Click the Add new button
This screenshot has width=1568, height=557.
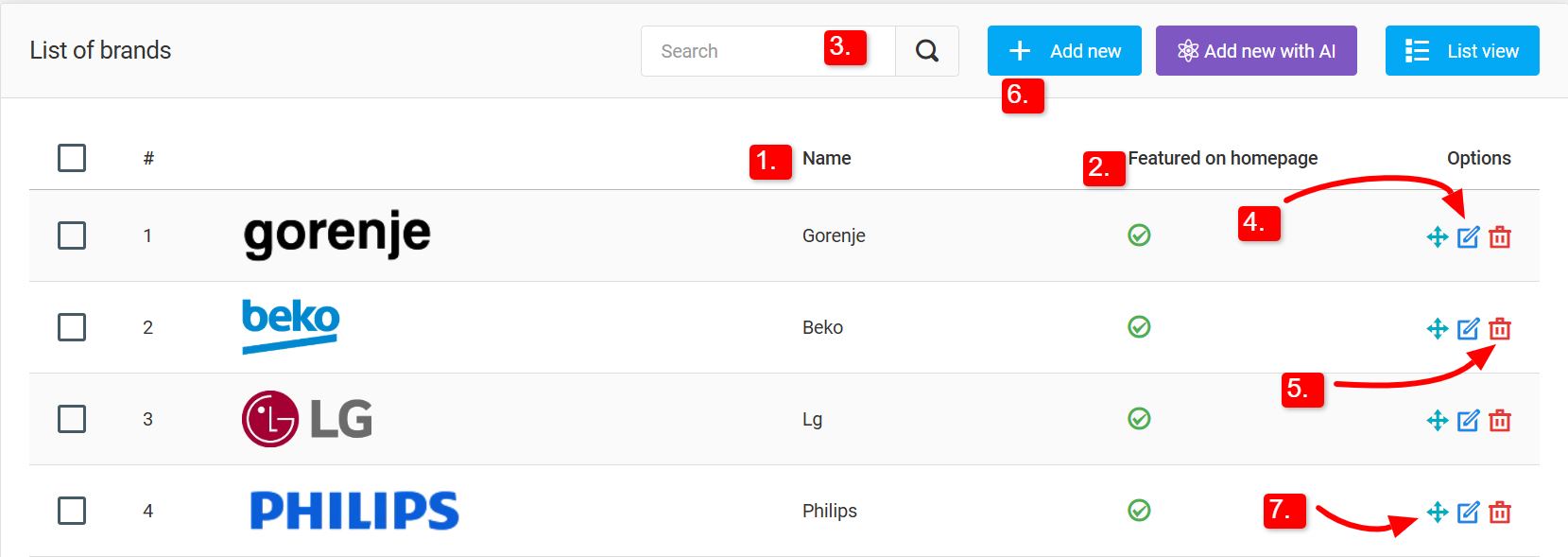1064,51
